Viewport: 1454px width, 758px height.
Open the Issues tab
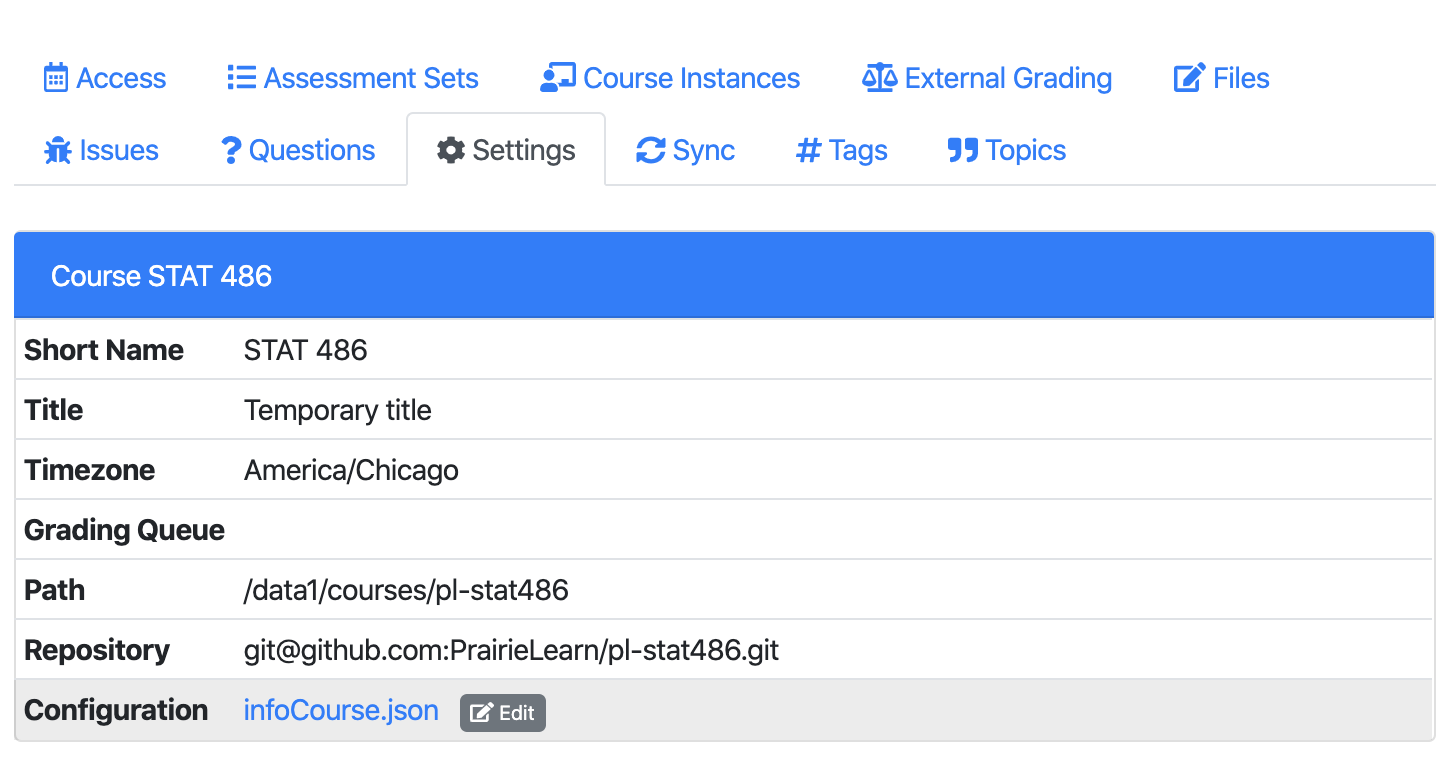coord(100,149)
